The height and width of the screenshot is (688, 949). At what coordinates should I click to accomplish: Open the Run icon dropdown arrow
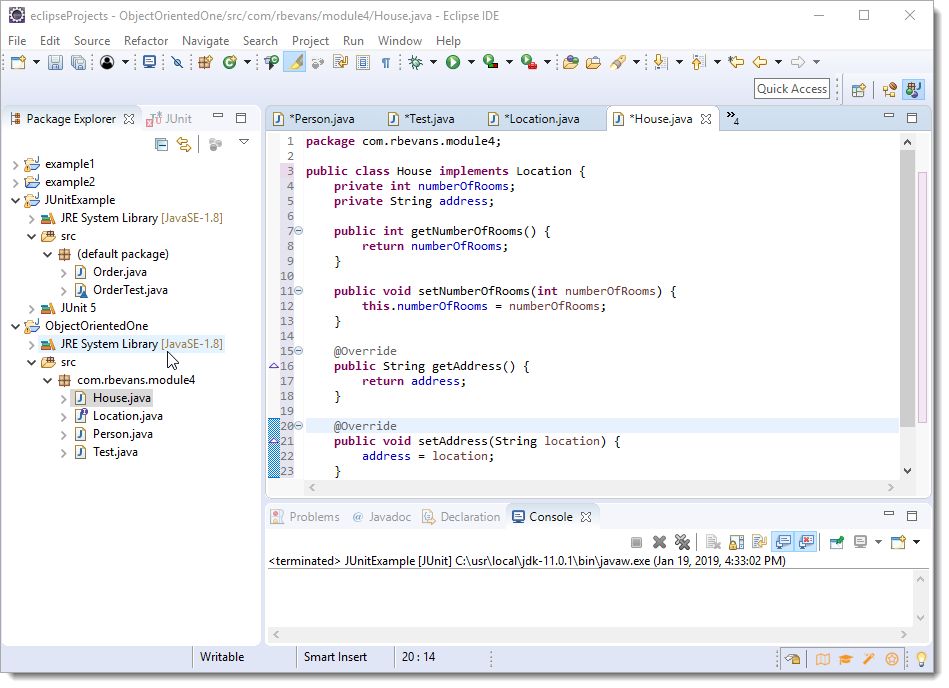pos(471,62)
